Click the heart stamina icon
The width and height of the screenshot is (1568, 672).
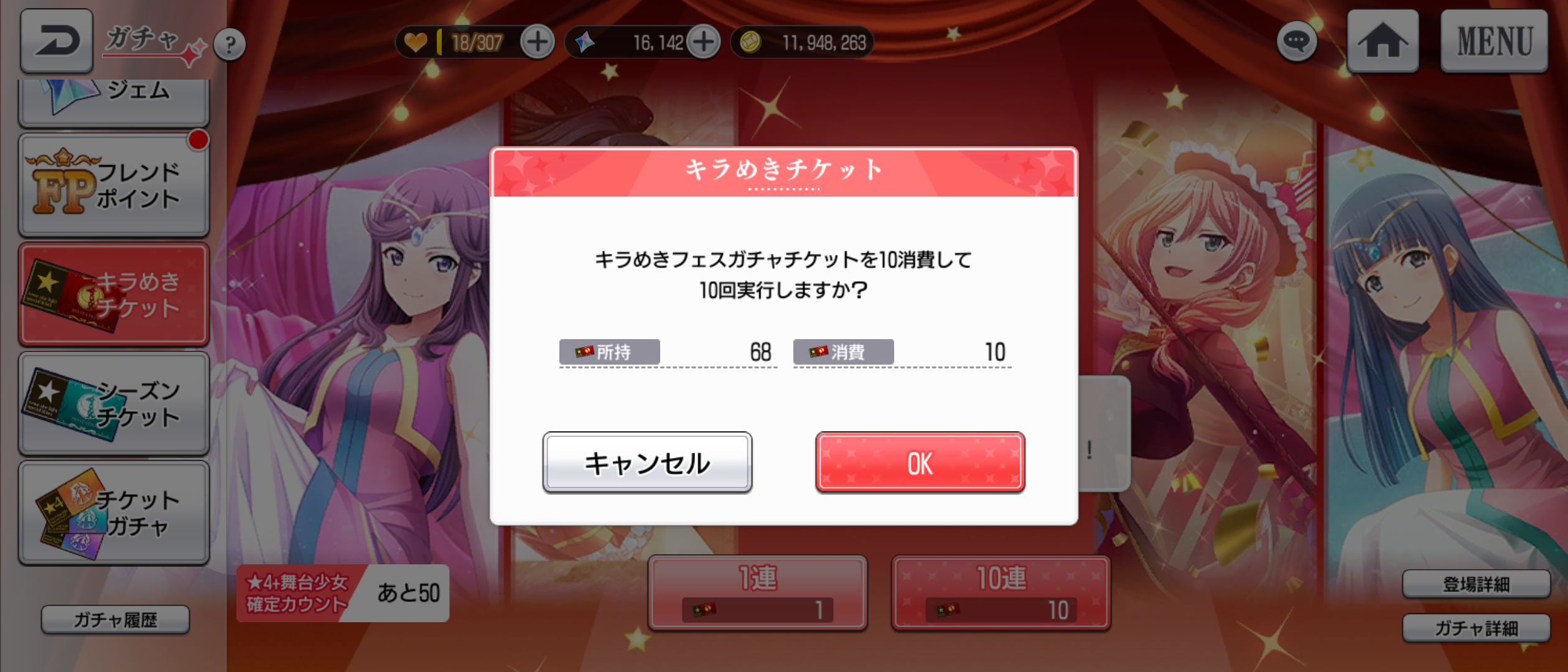point(416,42)
